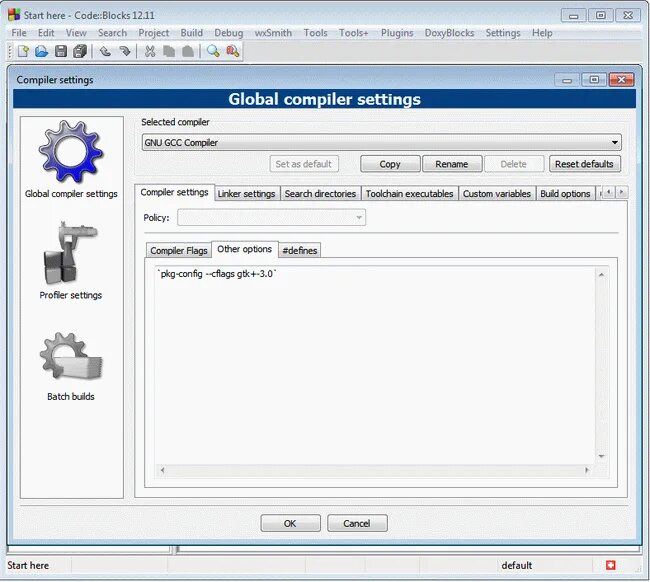Switch to the Build options tab
The image size is (650, 582).
pos(565,194)
